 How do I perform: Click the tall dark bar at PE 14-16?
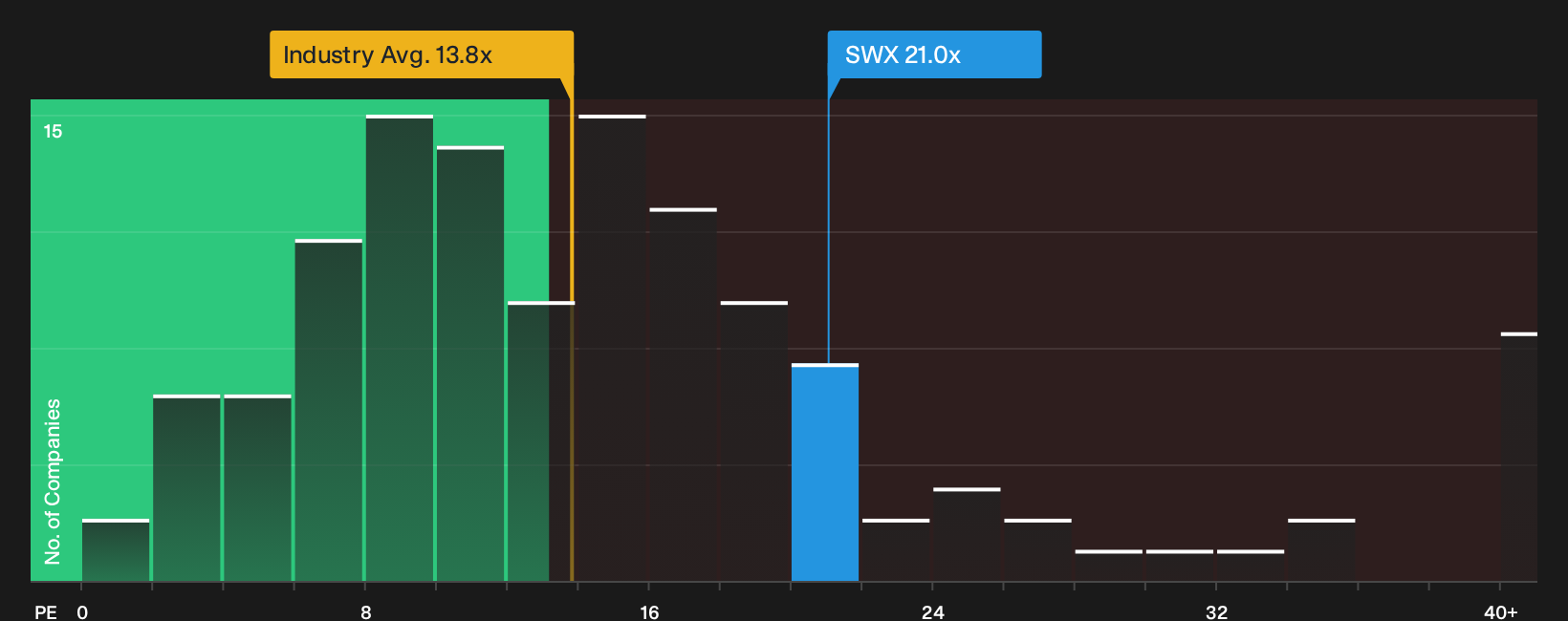click(x=612, y=348)
